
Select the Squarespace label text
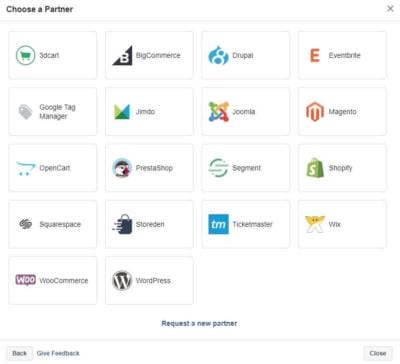pos(60,224)
